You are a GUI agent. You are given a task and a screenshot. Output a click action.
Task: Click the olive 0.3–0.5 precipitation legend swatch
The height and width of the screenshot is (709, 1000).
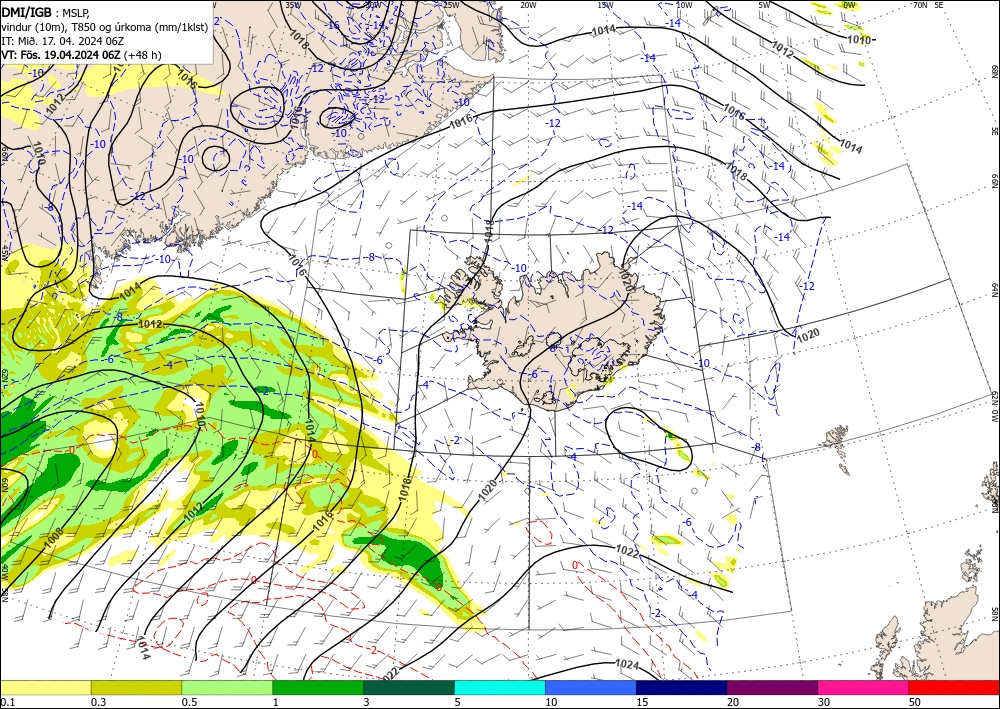point(136,687)
